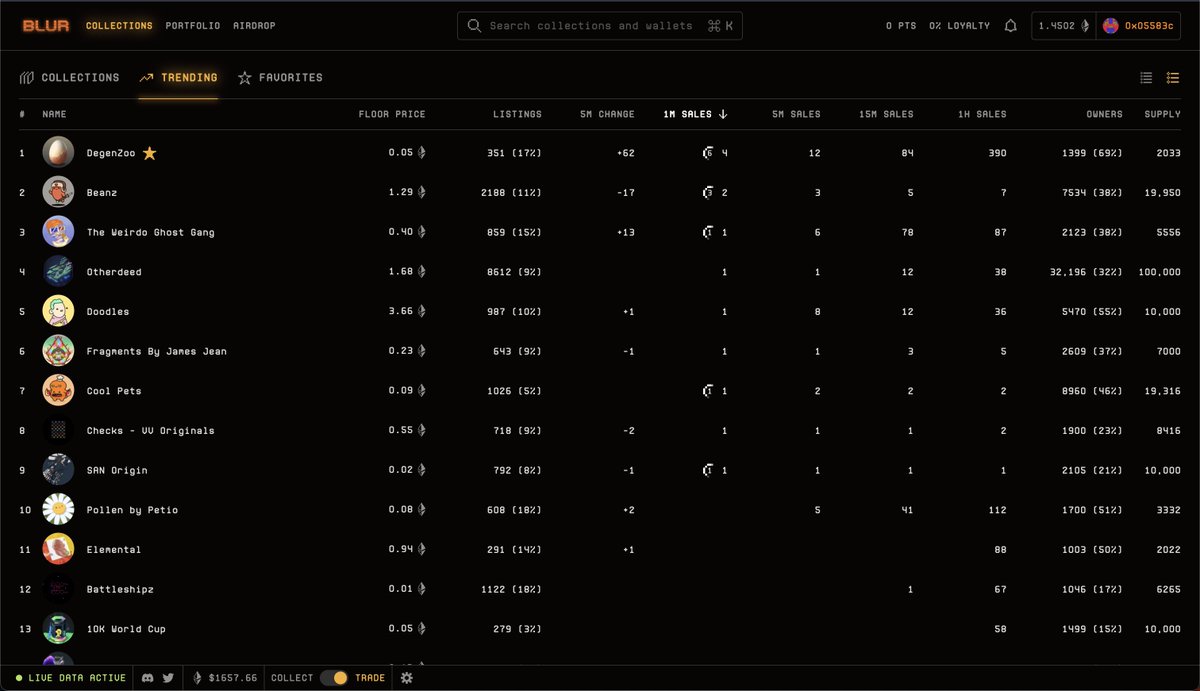Click the 10K World Cup avatar
Viewport: 1200px width, 691px height.
[58, 629]
